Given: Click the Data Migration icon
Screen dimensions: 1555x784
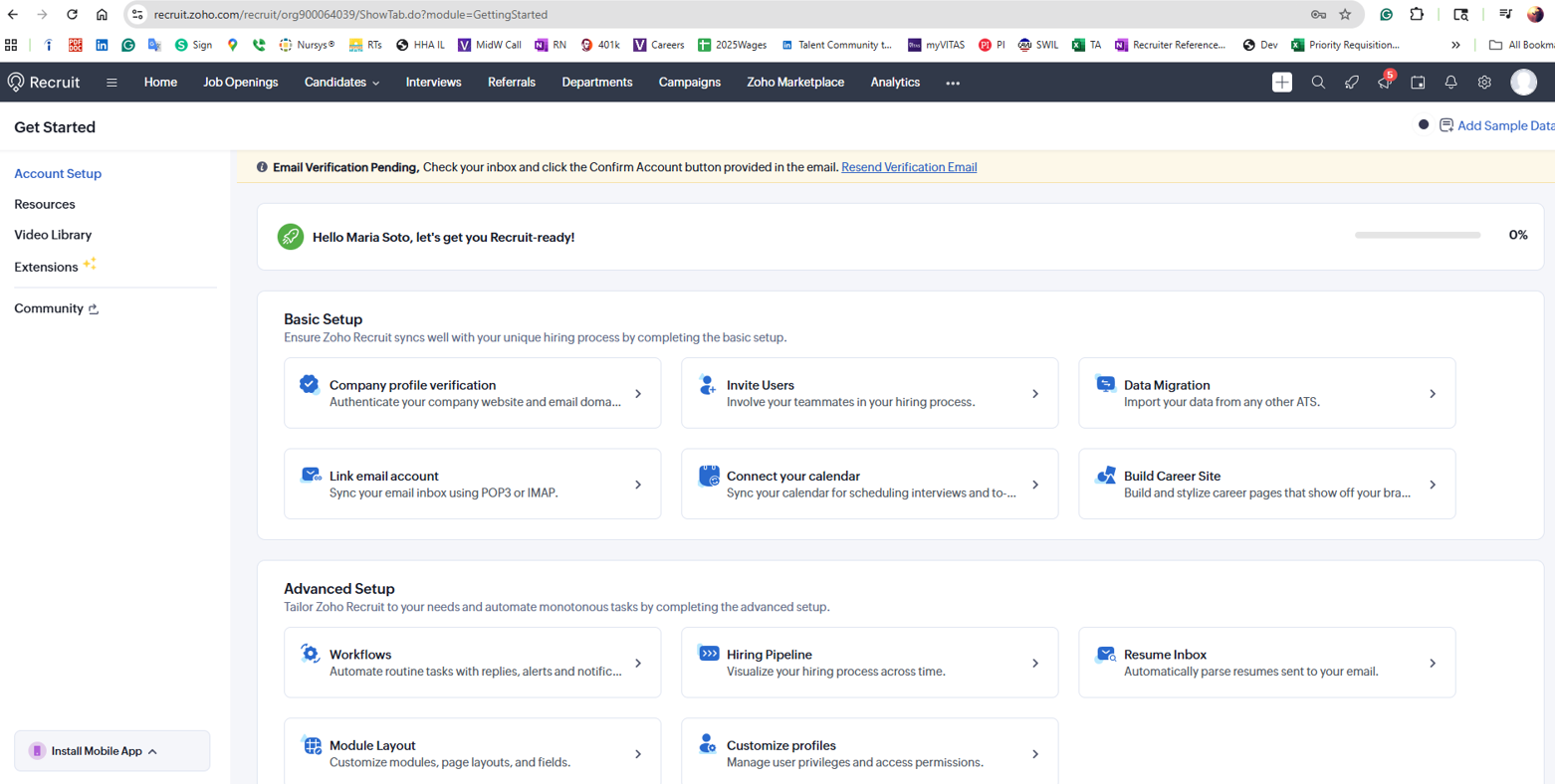Looking at the screenshot, I should tap(1105, 384).
